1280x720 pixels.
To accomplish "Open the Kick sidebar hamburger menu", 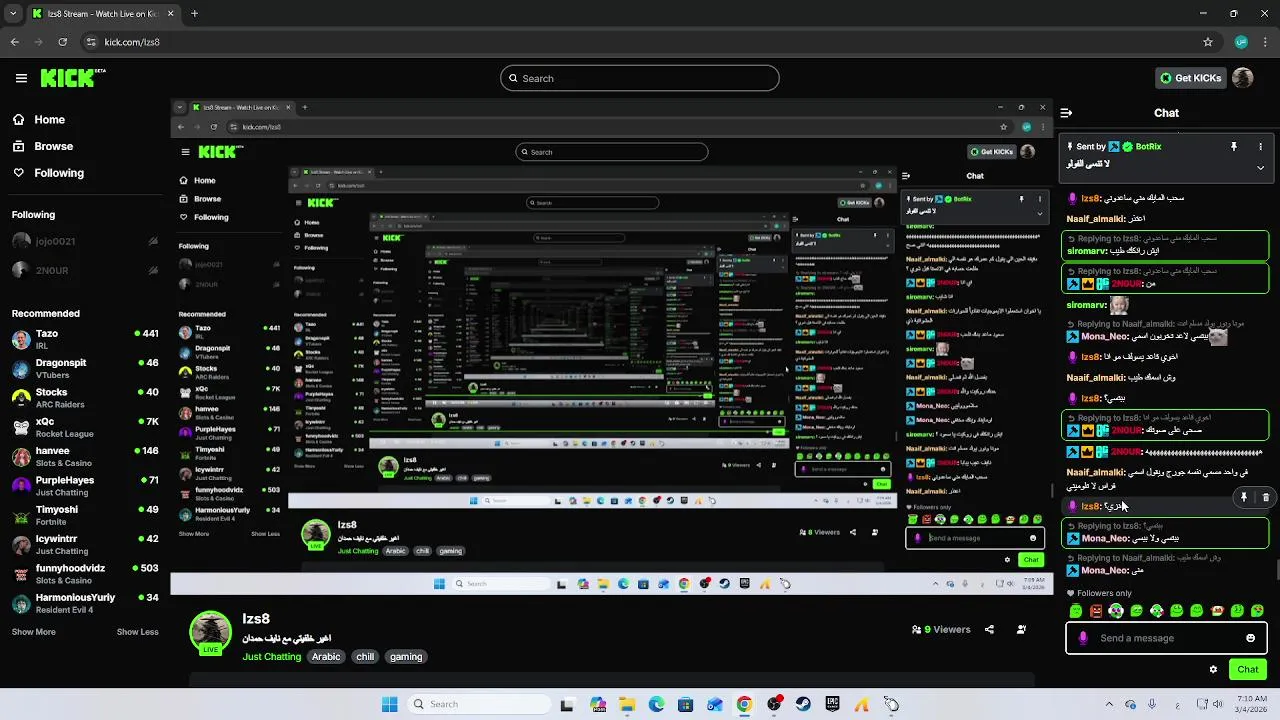I will [x=21, y=78].
